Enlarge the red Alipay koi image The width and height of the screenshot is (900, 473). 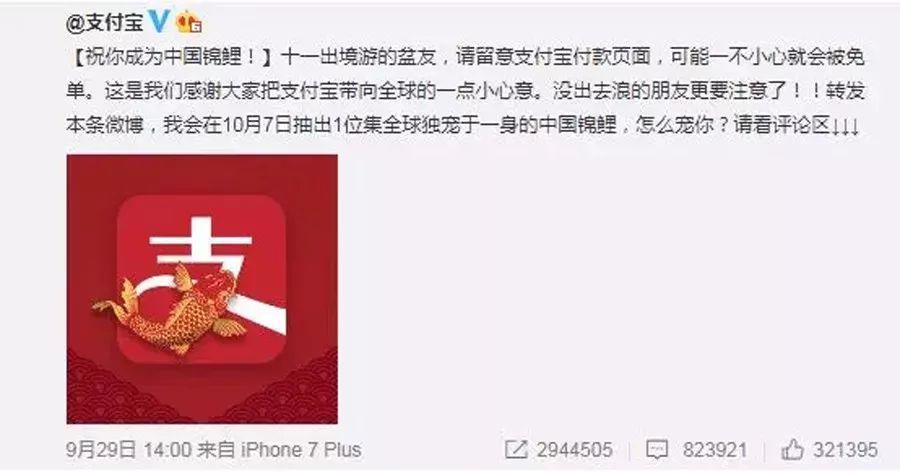coord(202,289)
